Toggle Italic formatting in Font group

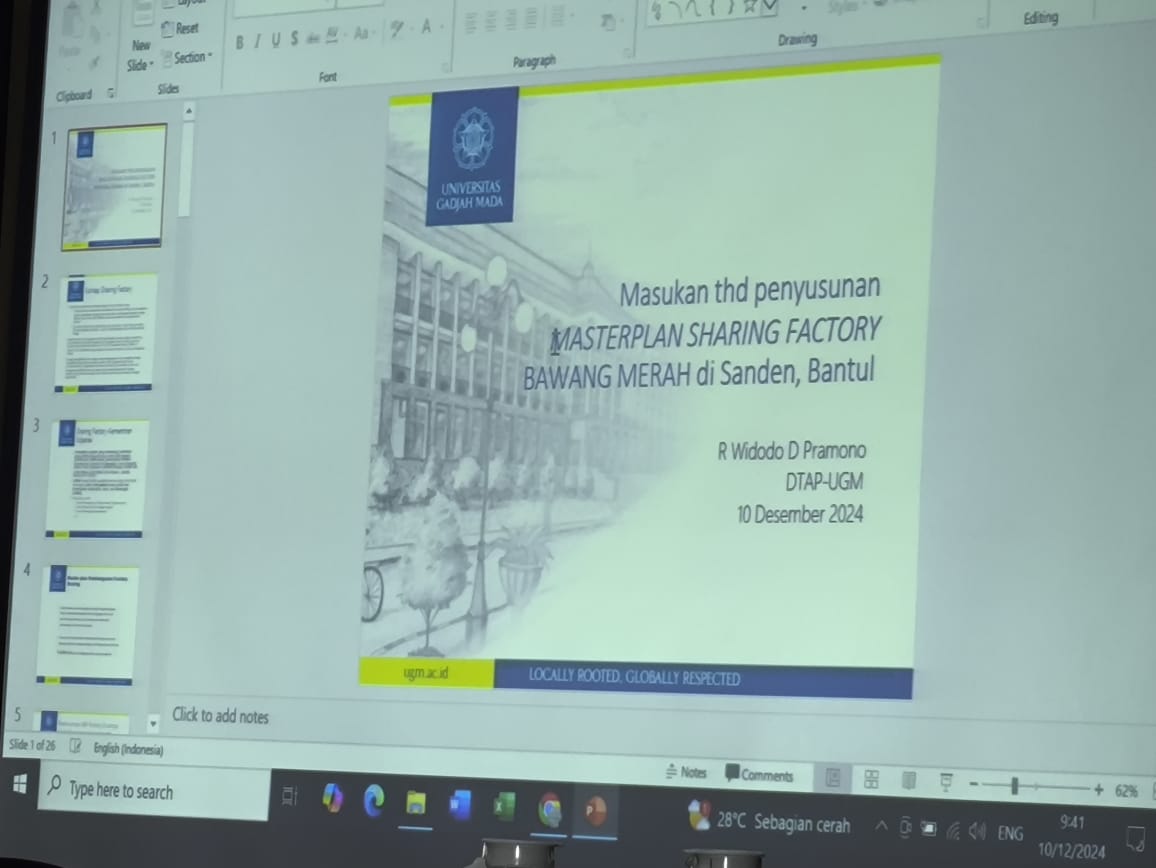tap(257, 42)
